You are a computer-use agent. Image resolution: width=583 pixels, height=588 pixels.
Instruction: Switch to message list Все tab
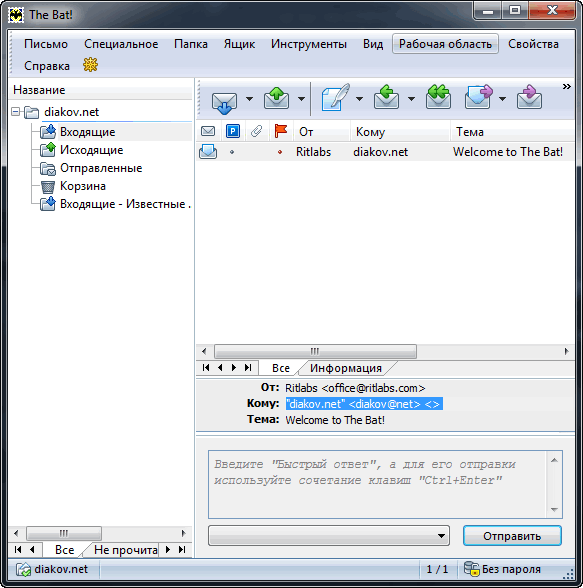(281, 368)
